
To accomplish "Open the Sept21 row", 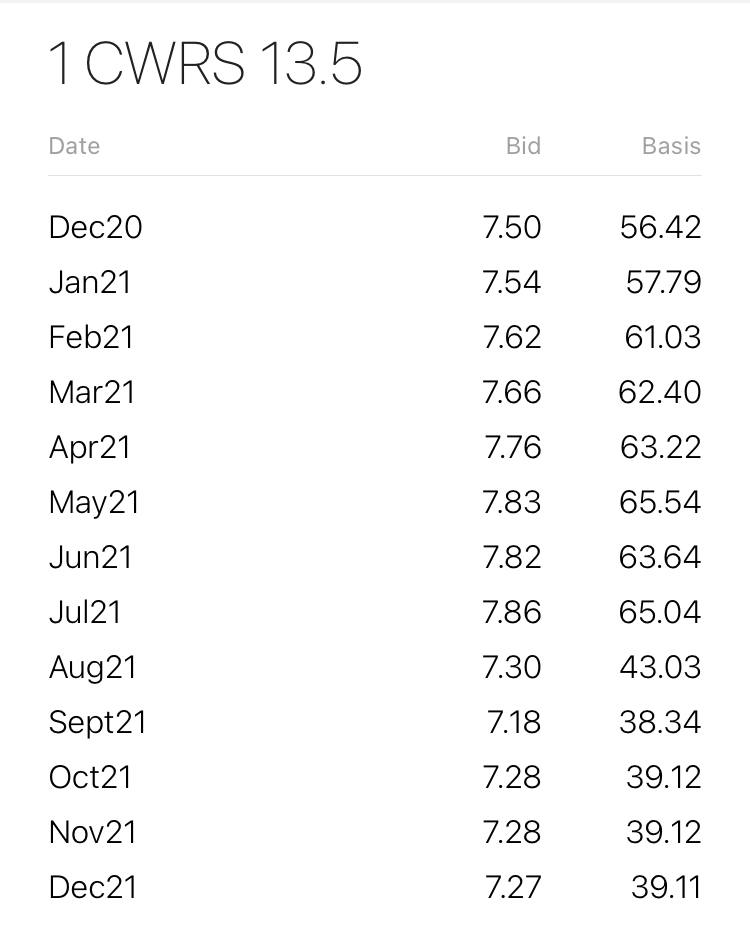I will (x=375, y=722).
